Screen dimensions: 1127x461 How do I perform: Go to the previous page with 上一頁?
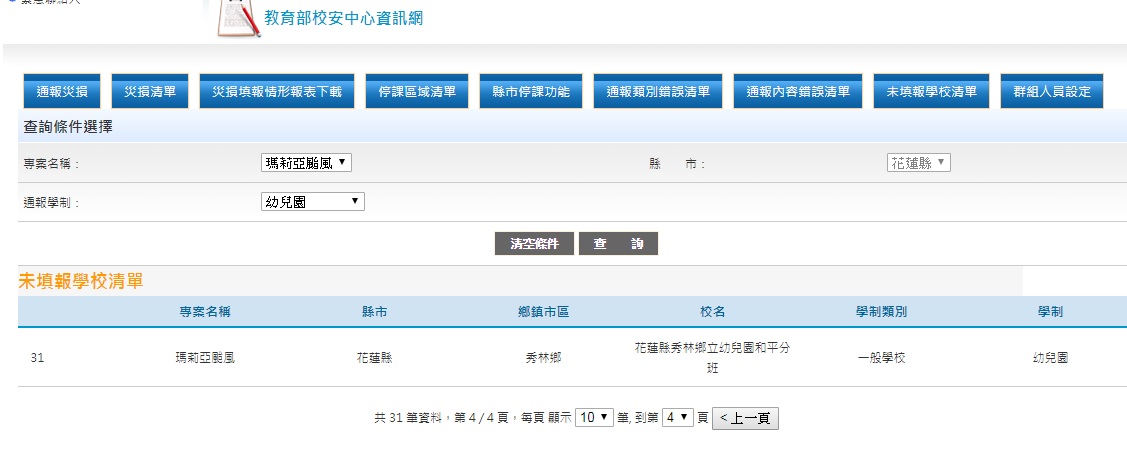click(744, 419)
